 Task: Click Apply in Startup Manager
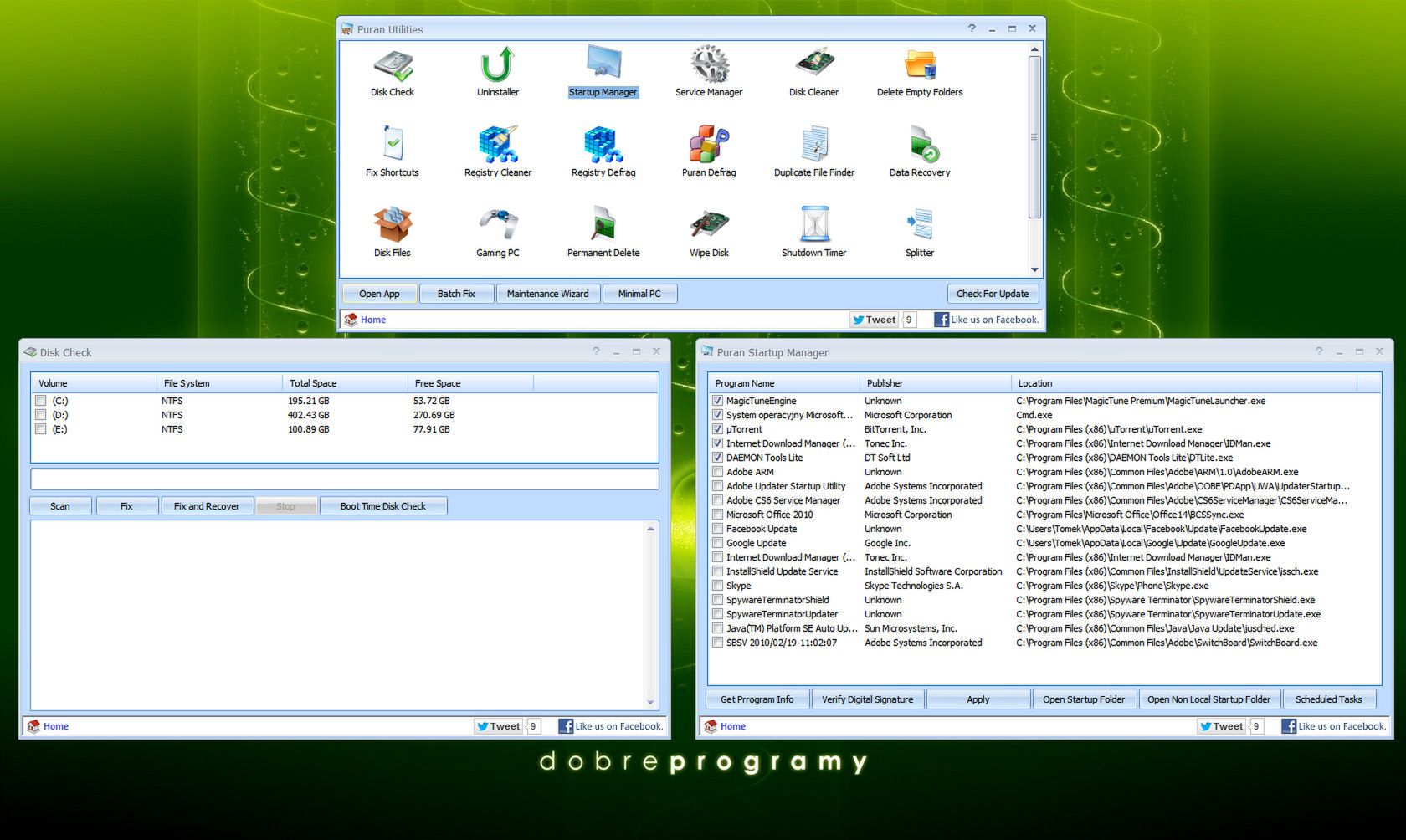978,699
